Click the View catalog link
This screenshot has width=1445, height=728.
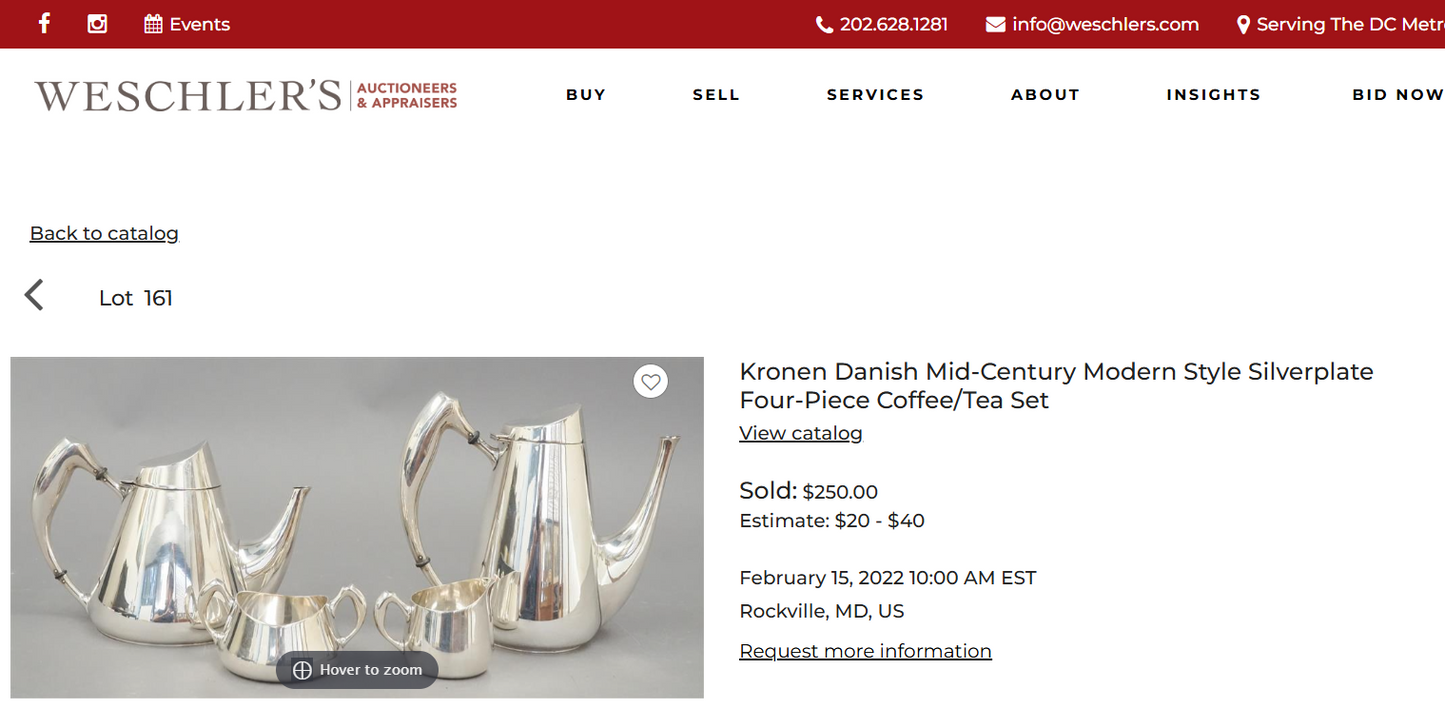[800, 433]
